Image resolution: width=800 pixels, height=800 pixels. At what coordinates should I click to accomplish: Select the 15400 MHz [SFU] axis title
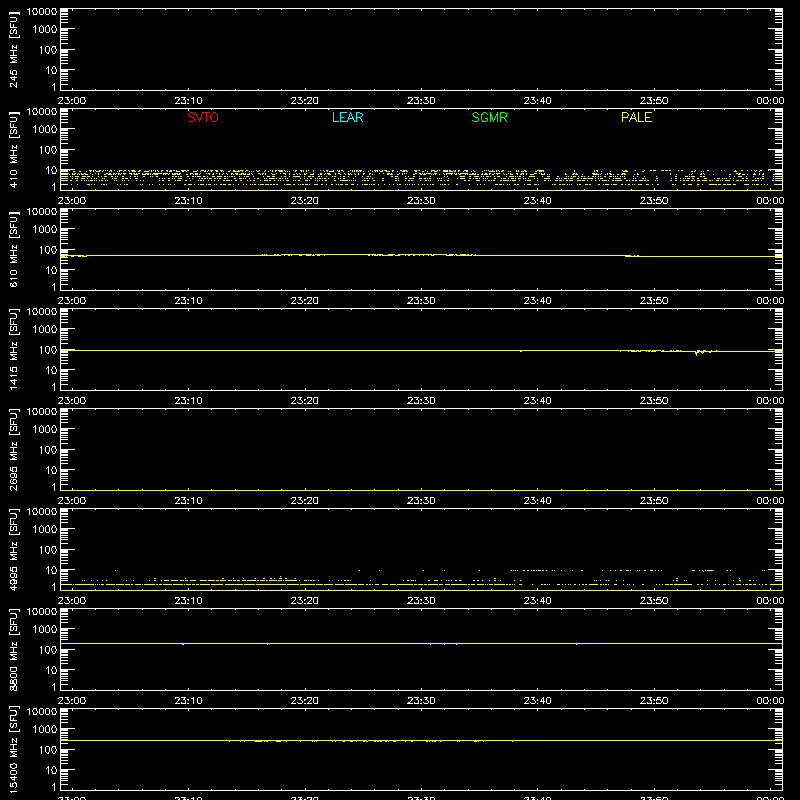click(14, 749)
